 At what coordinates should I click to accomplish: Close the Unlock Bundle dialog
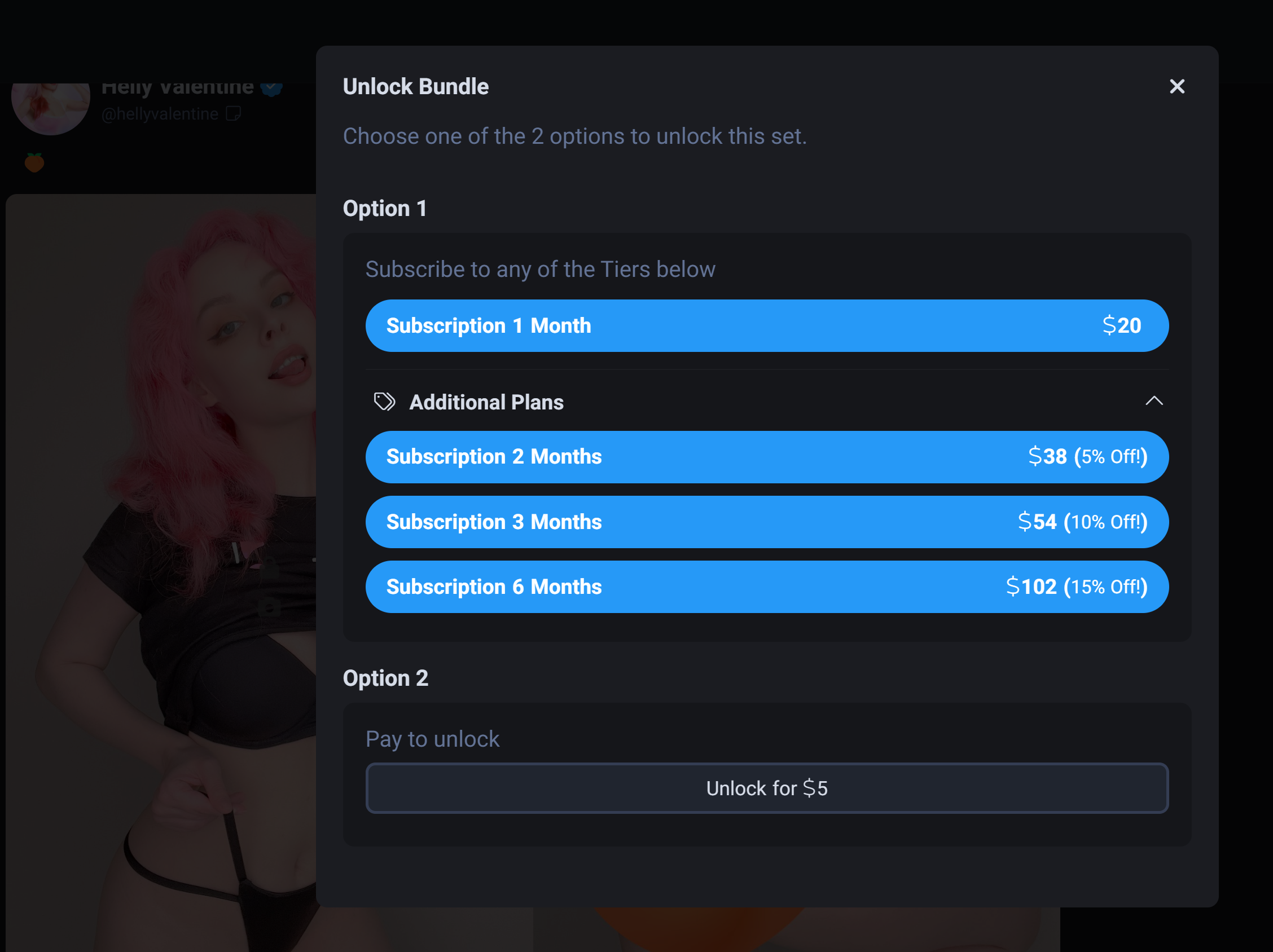tap(1177, 86)
